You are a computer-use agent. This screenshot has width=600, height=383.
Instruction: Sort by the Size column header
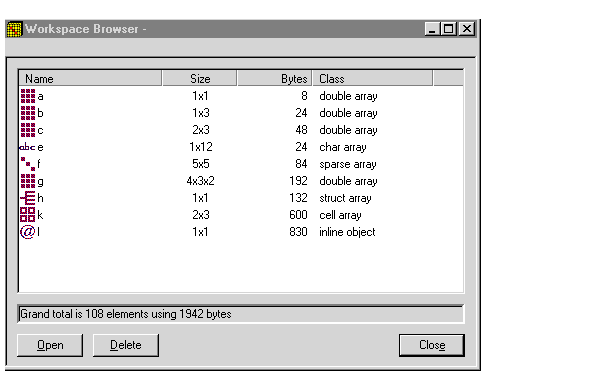coord(200,78)
